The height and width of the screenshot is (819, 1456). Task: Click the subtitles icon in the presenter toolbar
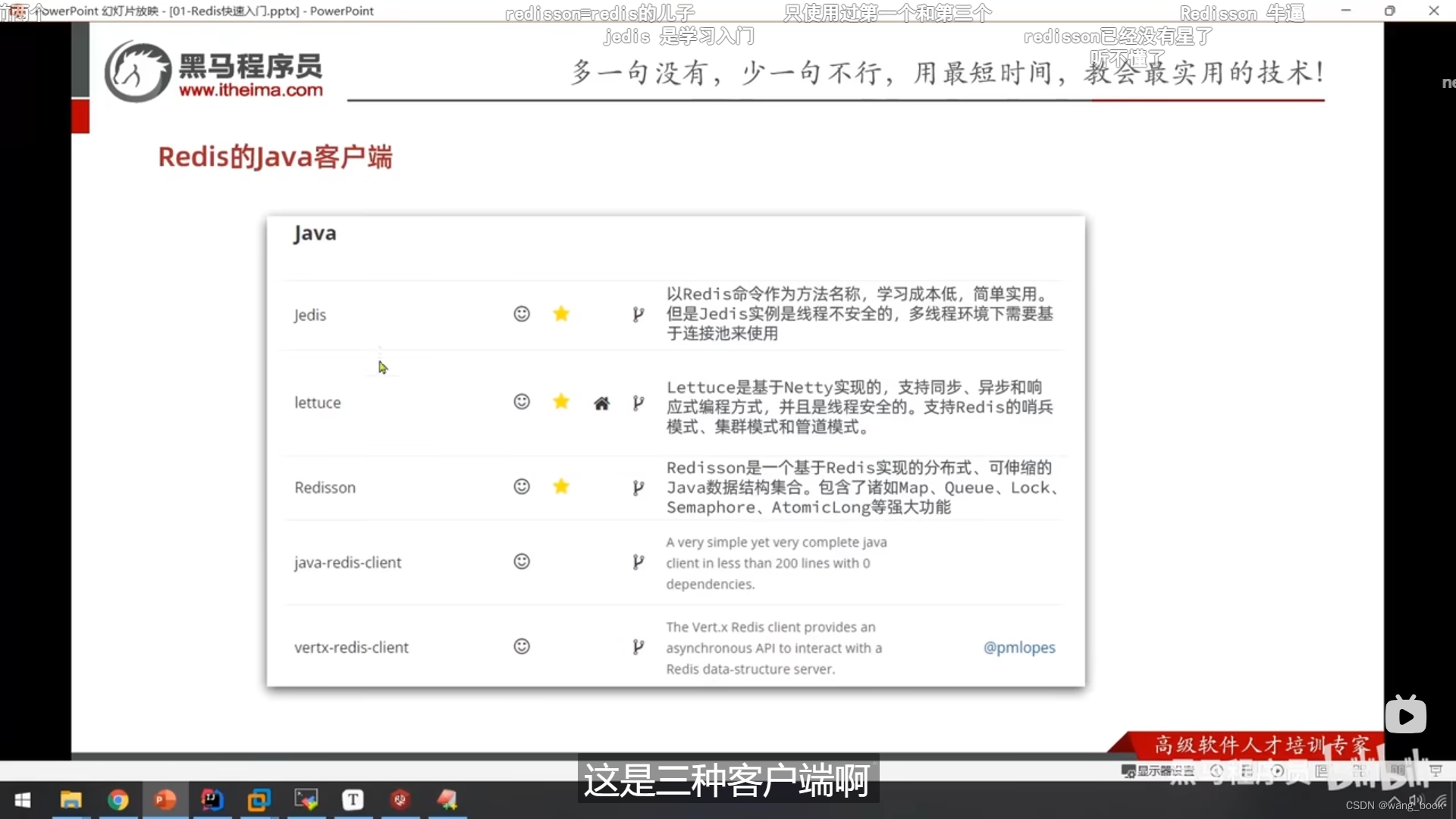[x=1321, y=771]
